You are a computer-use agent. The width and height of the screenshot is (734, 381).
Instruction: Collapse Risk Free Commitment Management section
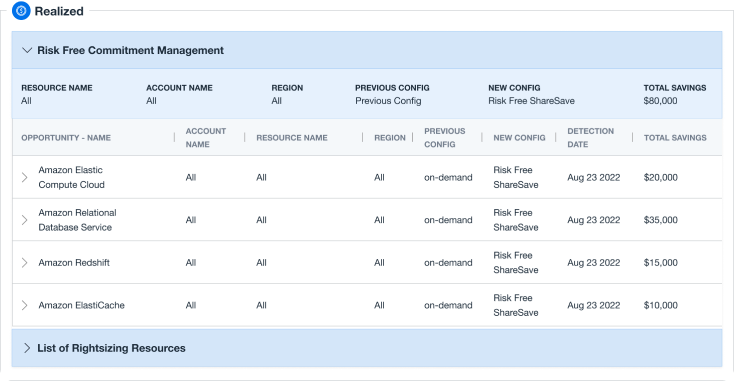click(27, 50)
